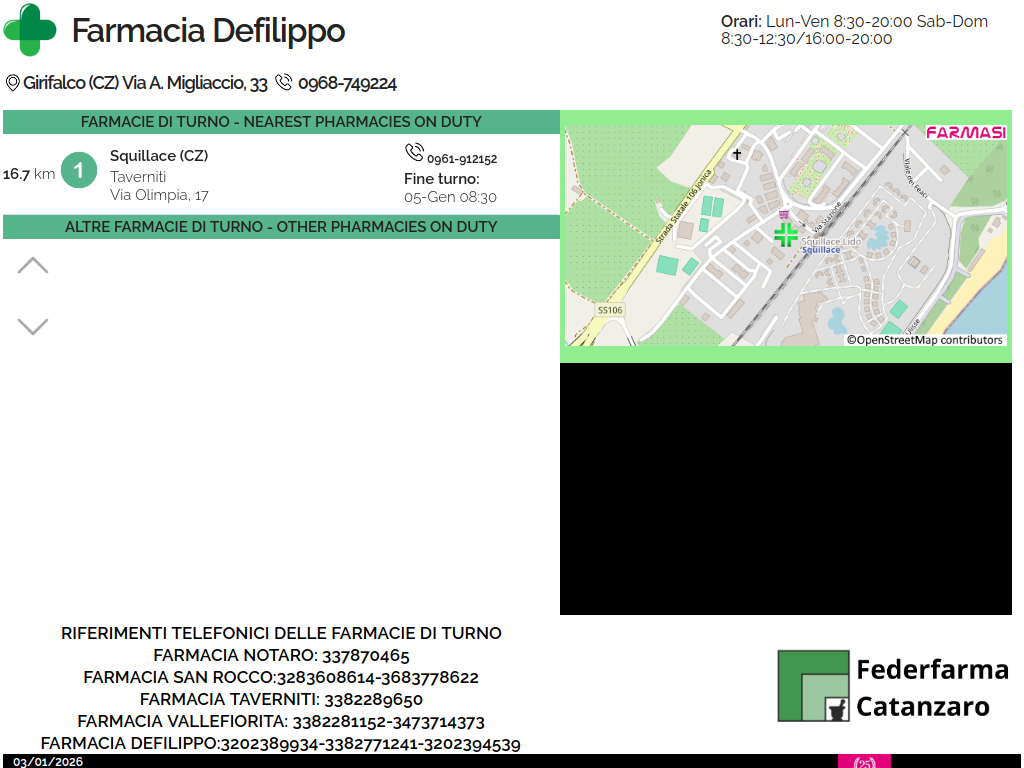The width and height of the screenshot is (1024, 768).
Task: Click the green cross pharmacy logo
Action: click(31, 30)
